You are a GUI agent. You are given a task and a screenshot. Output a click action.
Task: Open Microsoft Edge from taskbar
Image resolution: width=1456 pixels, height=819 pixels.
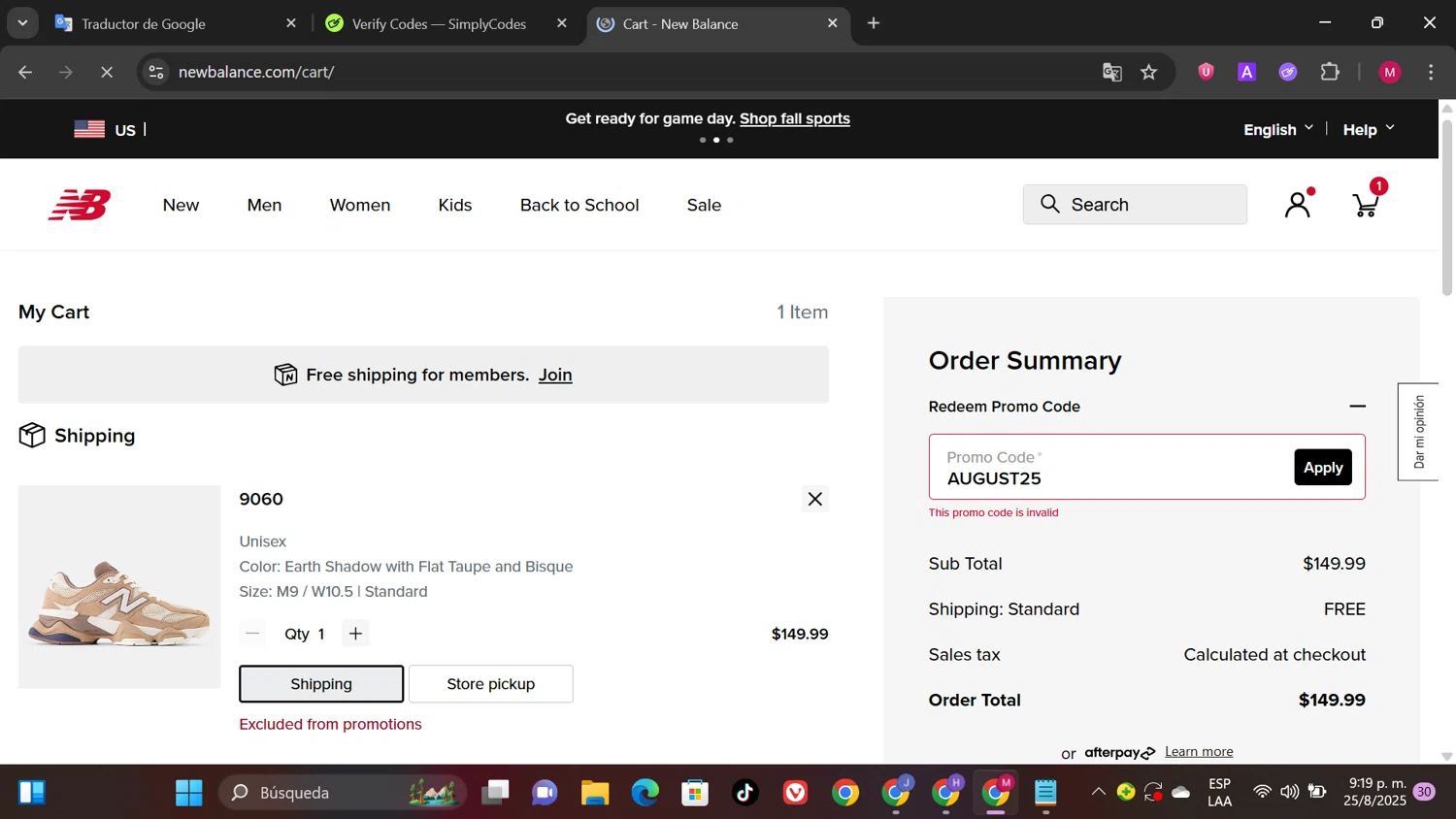645,793
